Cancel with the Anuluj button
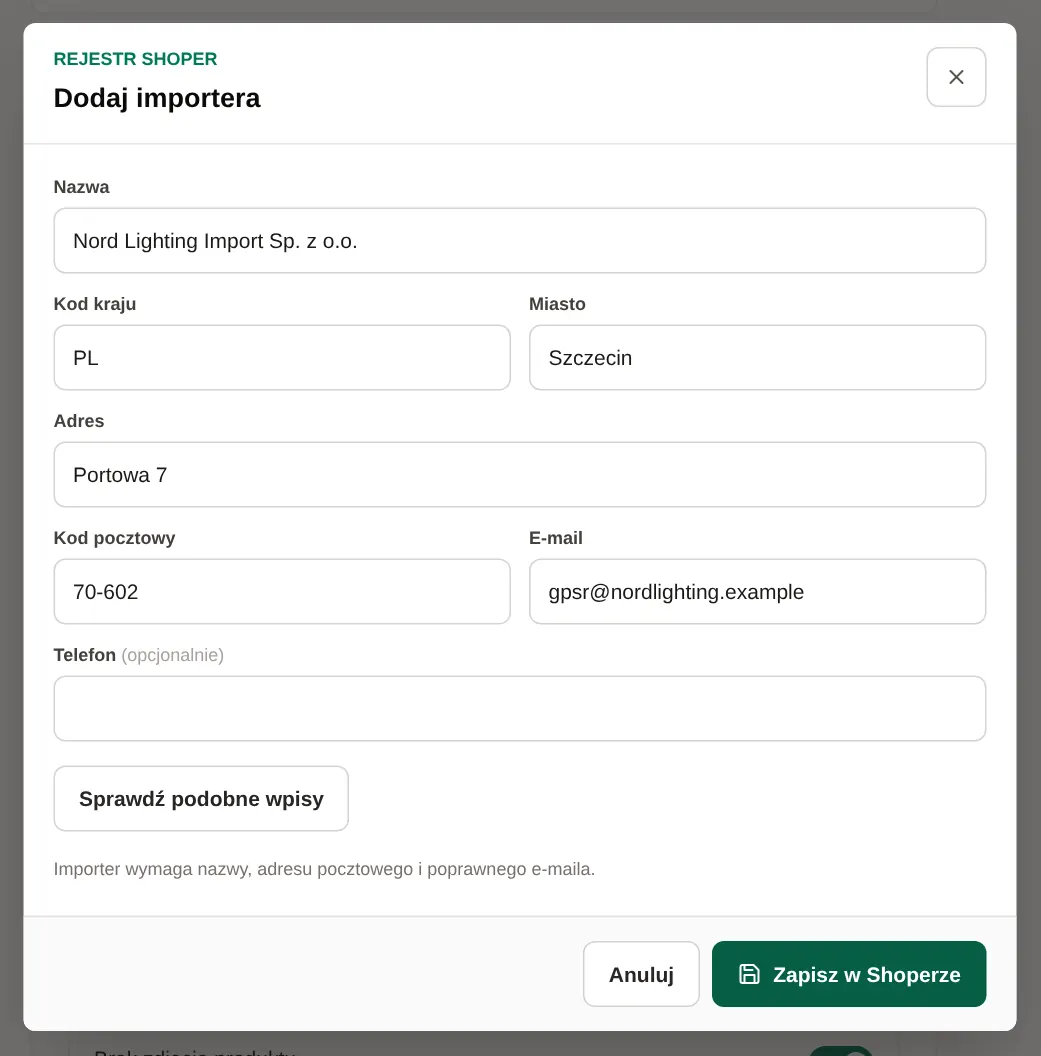The height and width of the screenshot is (1056, 1041). pyautogui.click(x=641, y=974)
